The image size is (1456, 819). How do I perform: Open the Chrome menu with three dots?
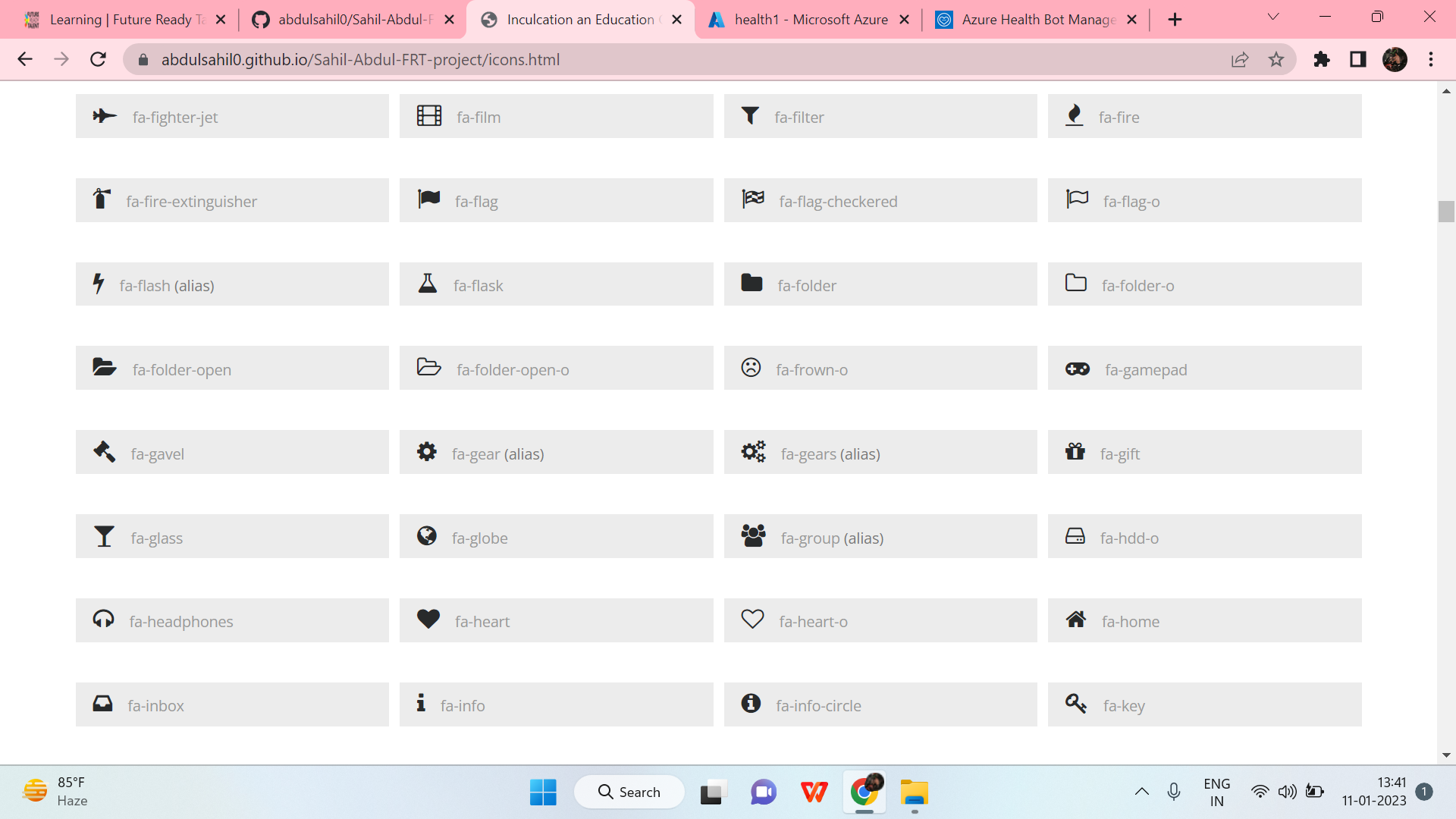[1432, 60]
